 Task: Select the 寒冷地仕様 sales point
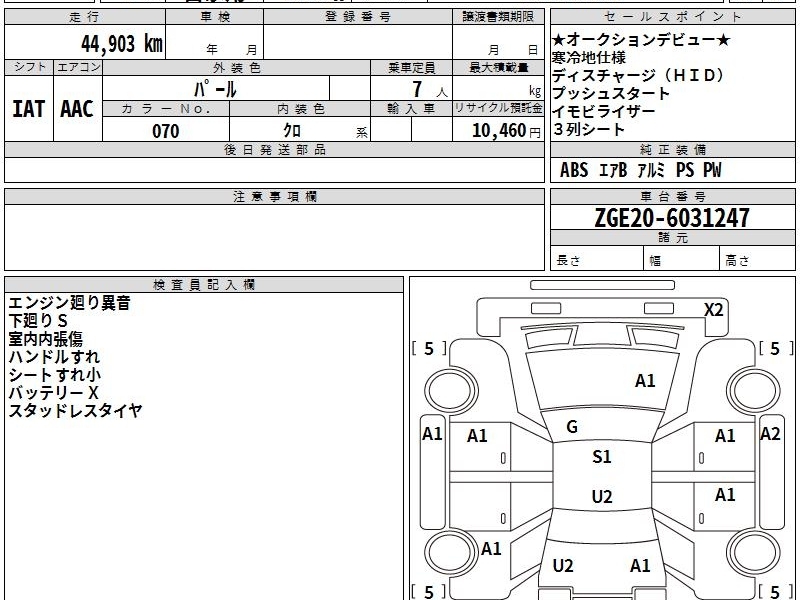pyautogui.click(x=589, y=58)
